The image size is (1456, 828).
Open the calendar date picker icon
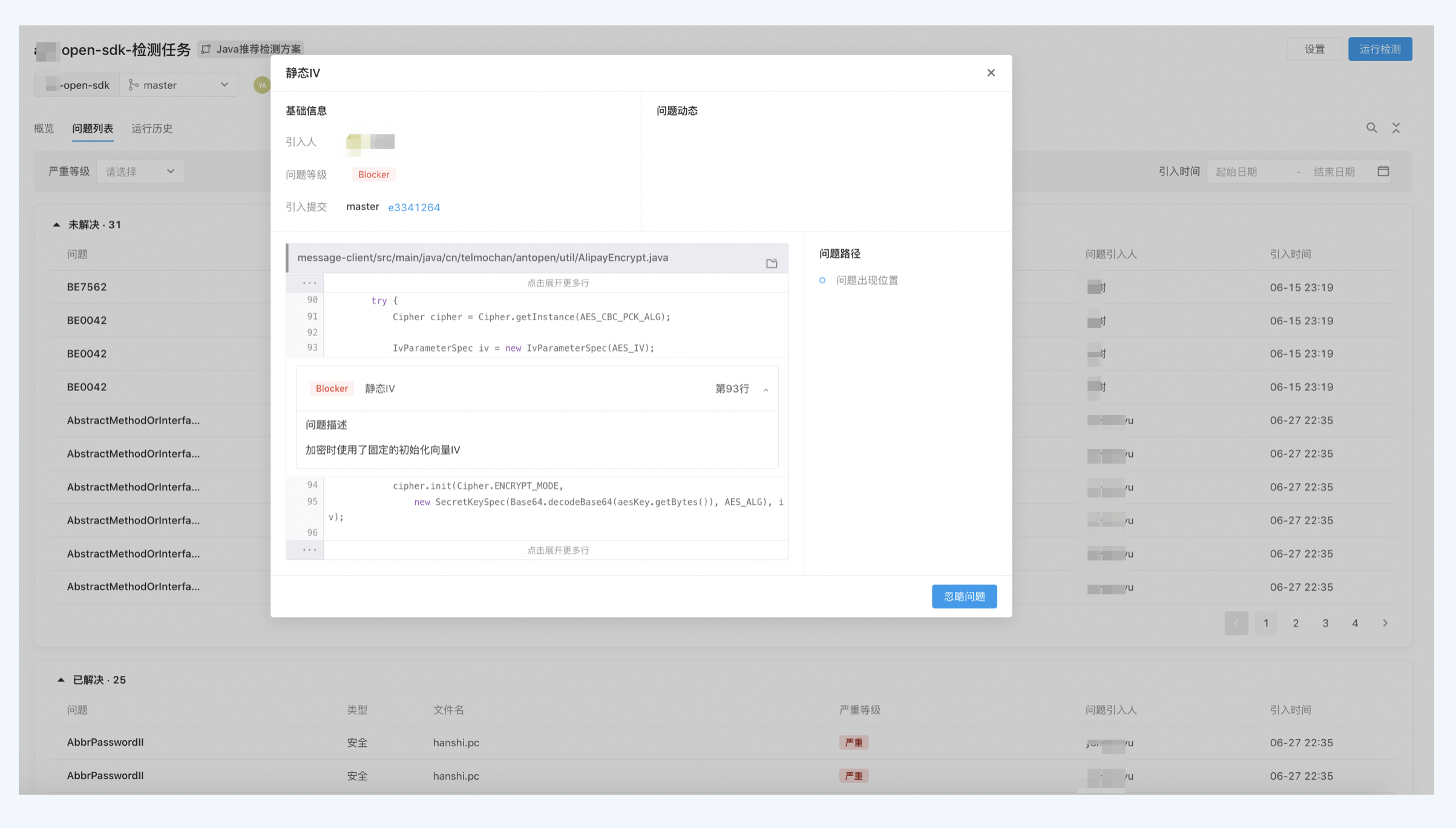[1383, 171]
